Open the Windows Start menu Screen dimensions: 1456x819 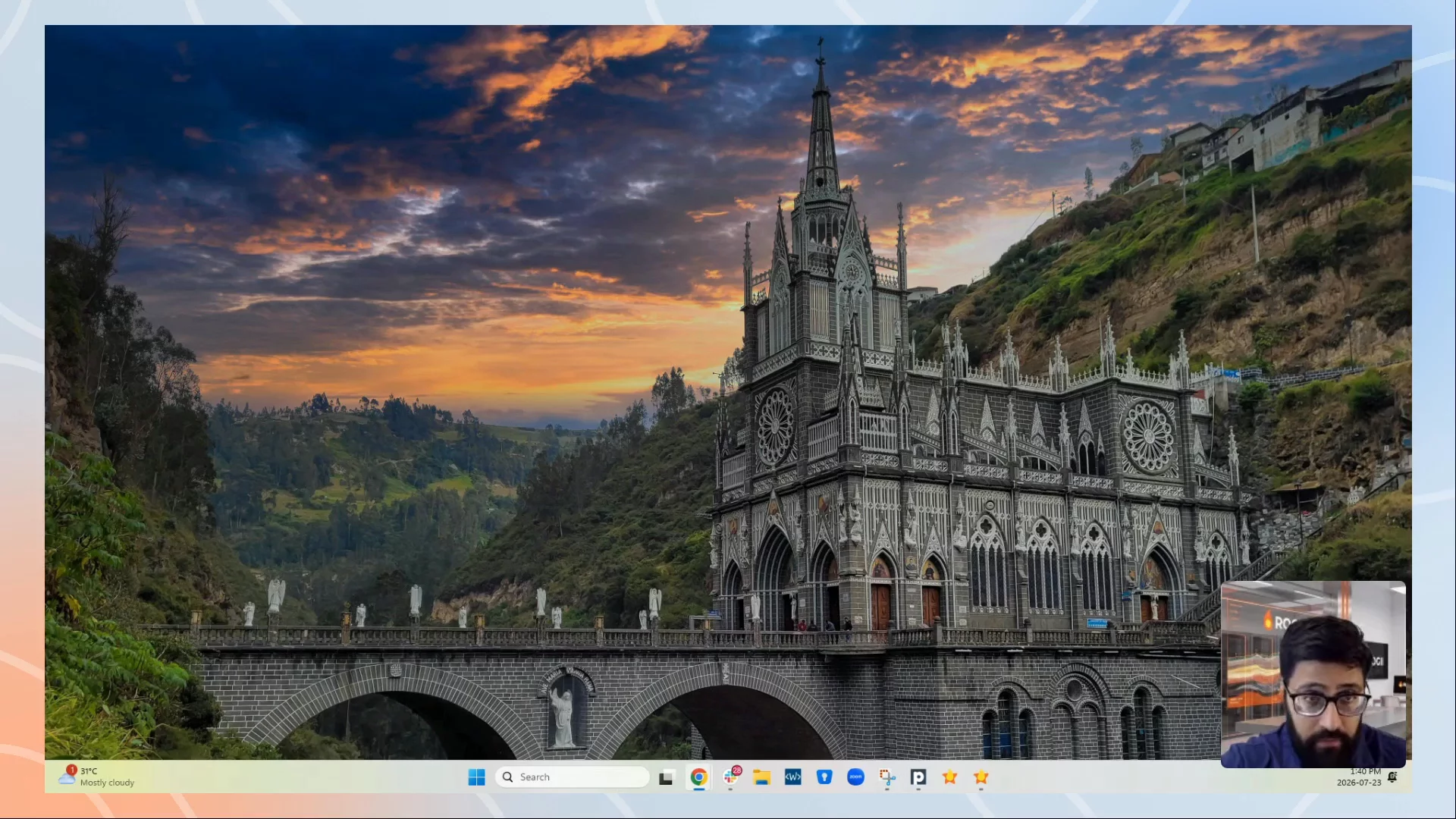[x=476, y=777]
